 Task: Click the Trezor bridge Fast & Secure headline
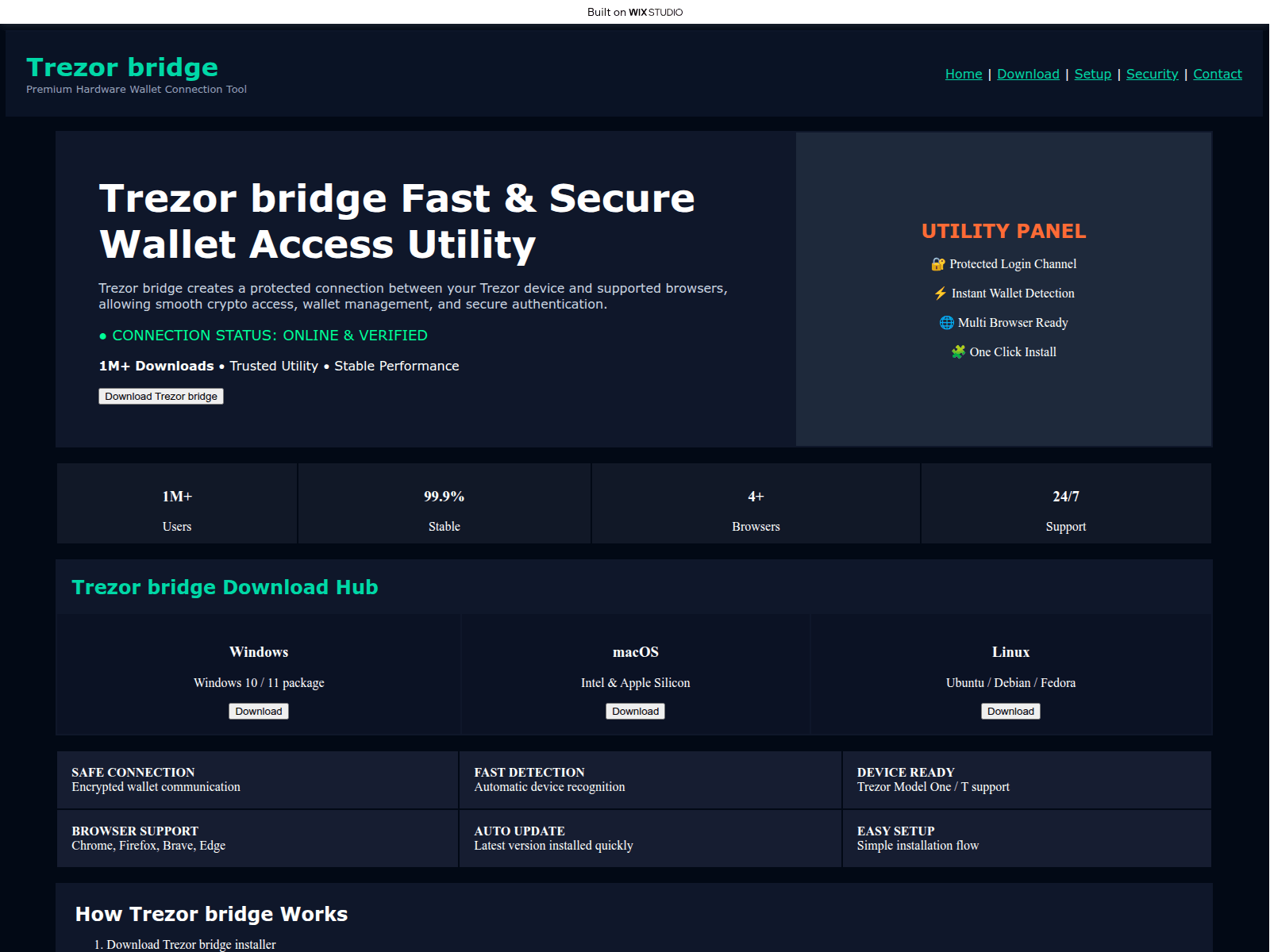coord(397,221)
